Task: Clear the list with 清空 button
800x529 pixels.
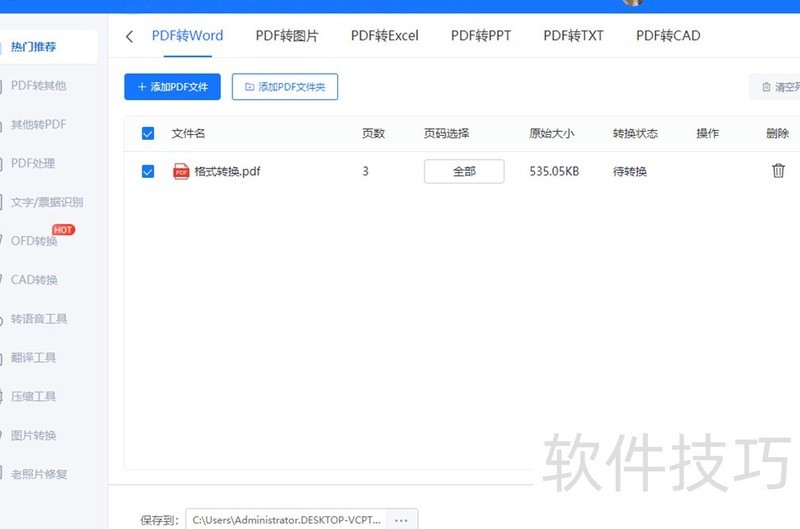Action: pyautogui.click(x=776, y=87)
